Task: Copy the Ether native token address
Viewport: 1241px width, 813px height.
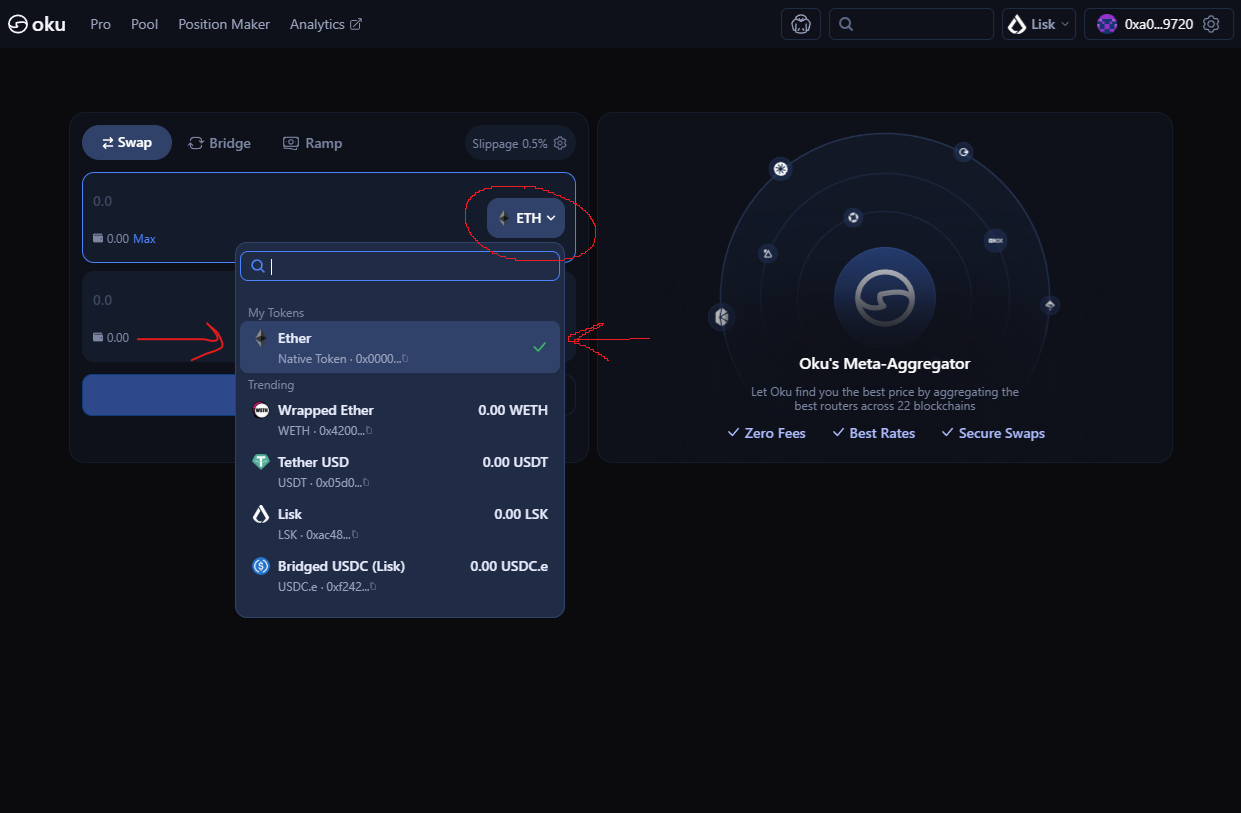Action: tap(405, 358)
